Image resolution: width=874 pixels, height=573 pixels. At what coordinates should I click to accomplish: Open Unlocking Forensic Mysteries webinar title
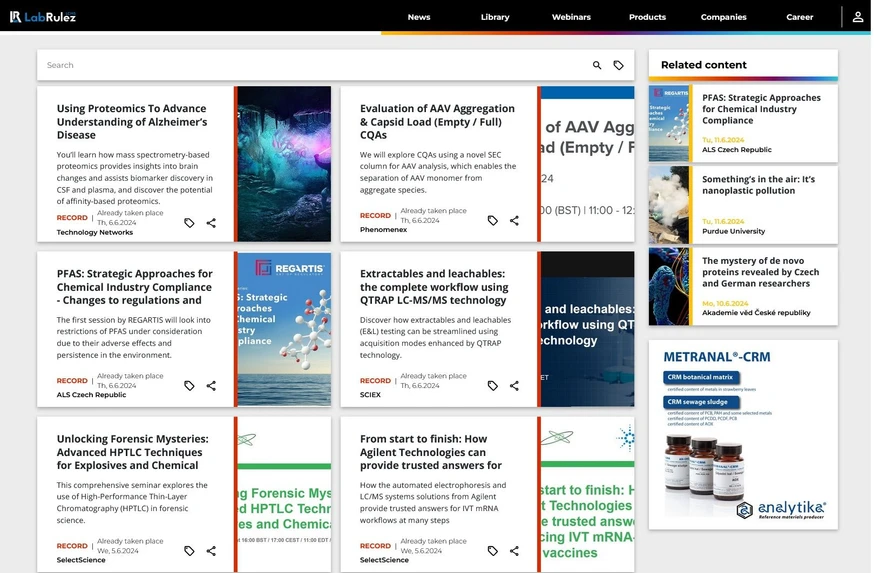coord(133,451)
